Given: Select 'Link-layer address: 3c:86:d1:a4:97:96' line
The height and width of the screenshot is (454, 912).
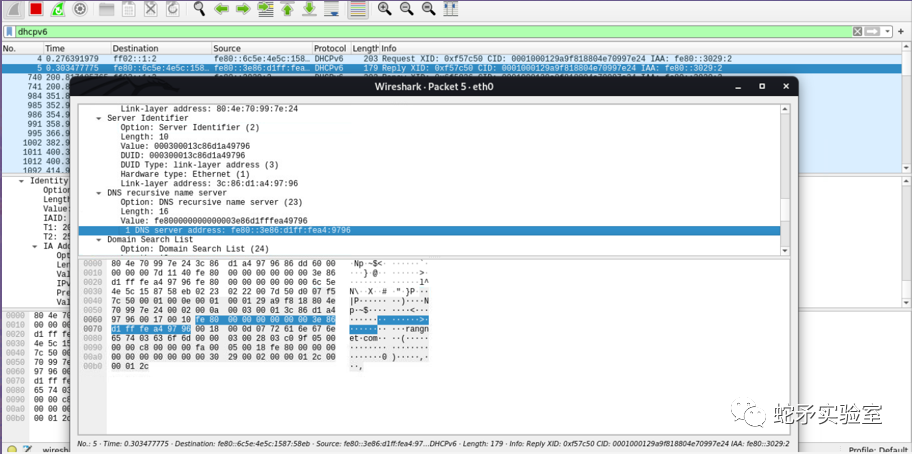Looking at the screenshot, I should tap(209, 184).
